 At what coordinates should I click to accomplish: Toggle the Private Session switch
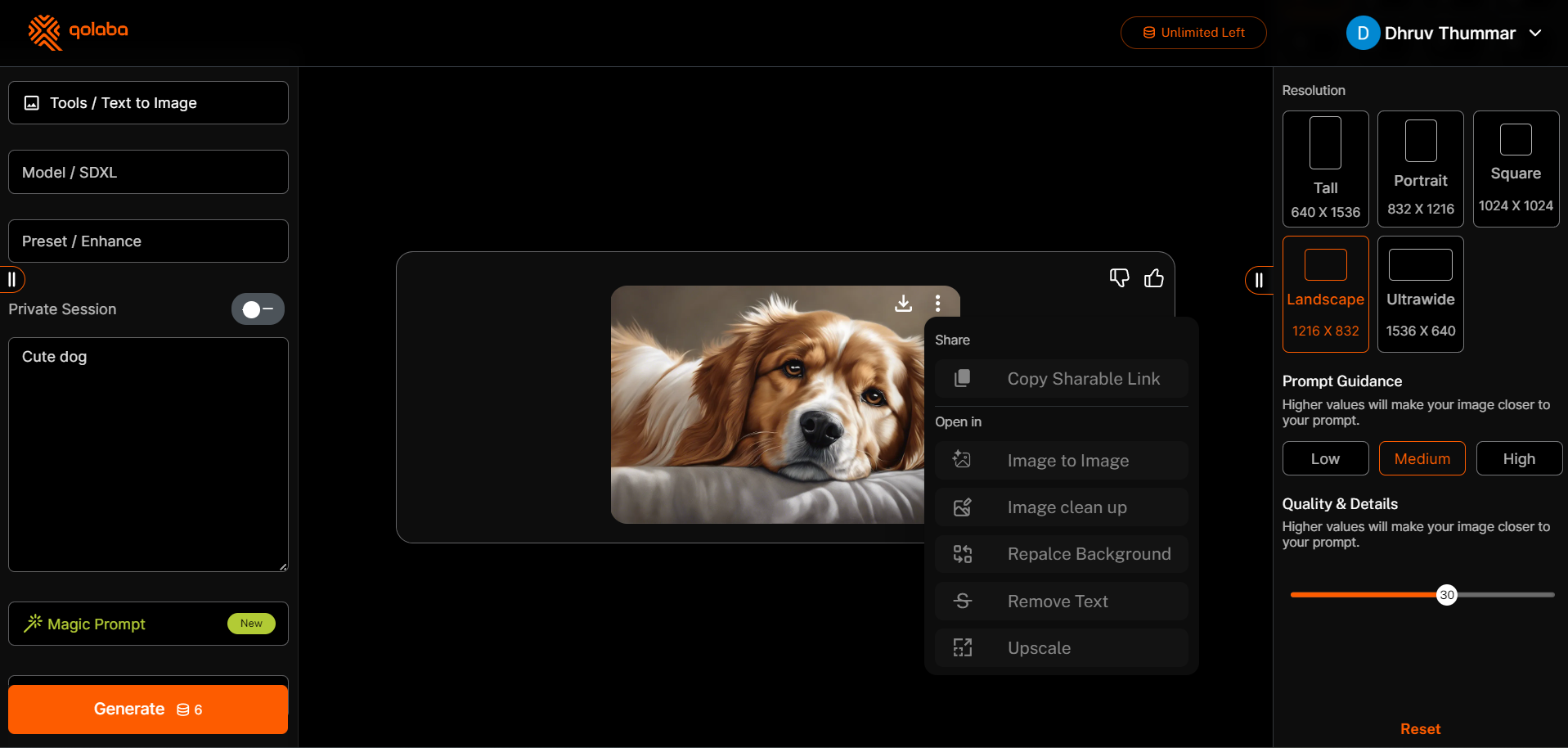258,309
